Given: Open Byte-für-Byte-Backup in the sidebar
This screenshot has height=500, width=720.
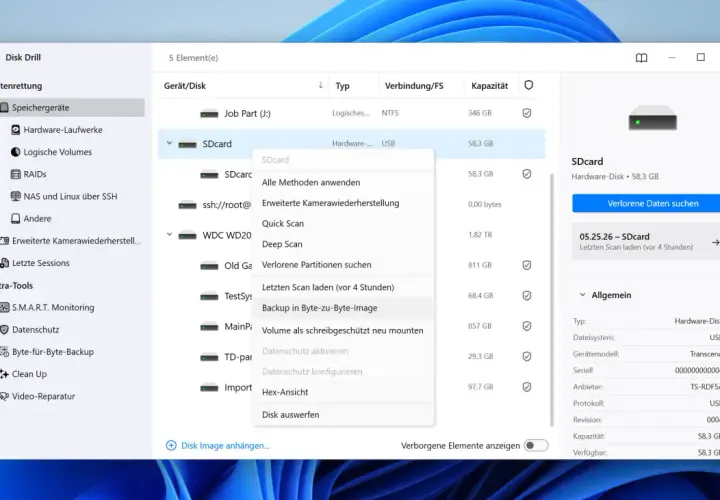Looking at the screenshot, I should coord(48,352).
